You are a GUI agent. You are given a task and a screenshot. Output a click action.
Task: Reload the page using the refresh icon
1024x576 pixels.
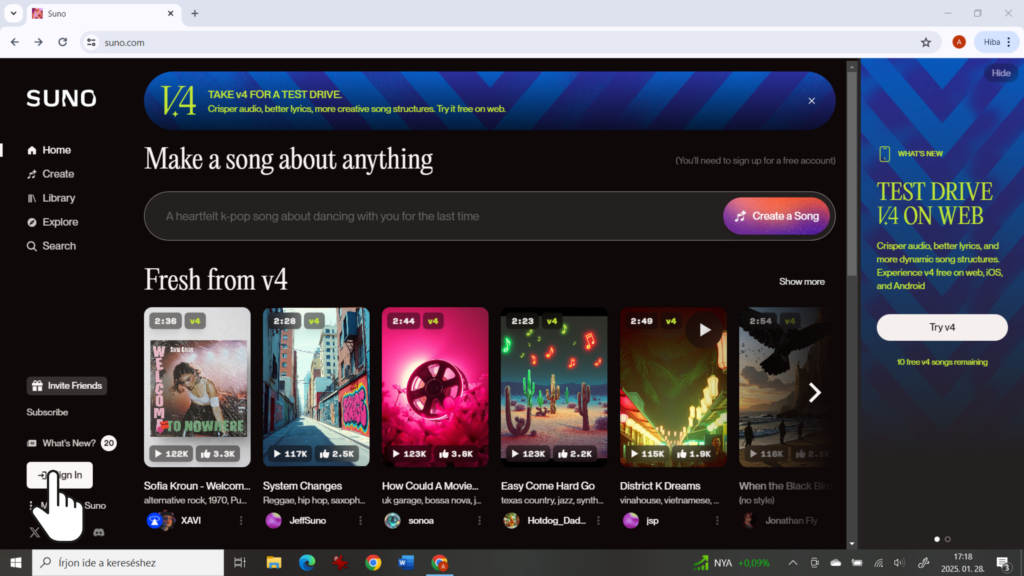pyautogui.click(x=63, y=42)
